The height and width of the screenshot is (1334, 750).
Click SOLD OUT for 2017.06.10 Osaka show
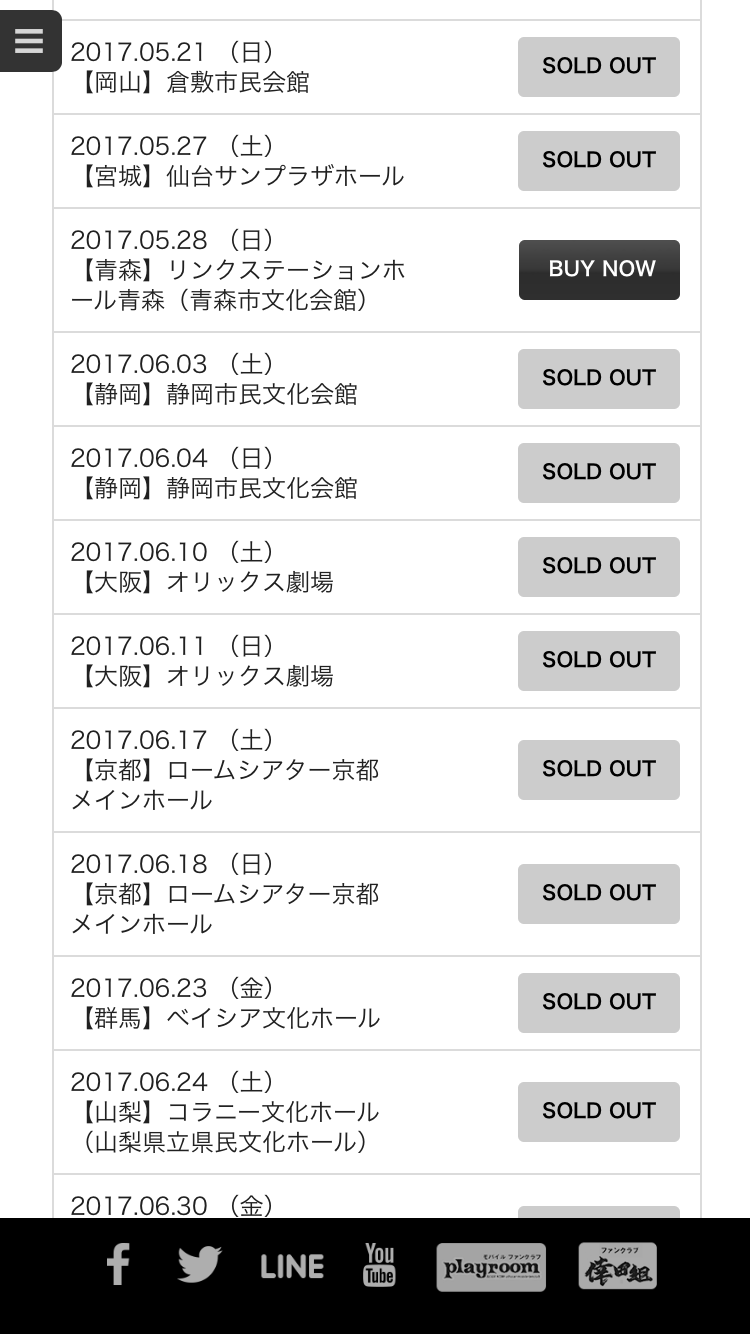[x=599, y=567]
